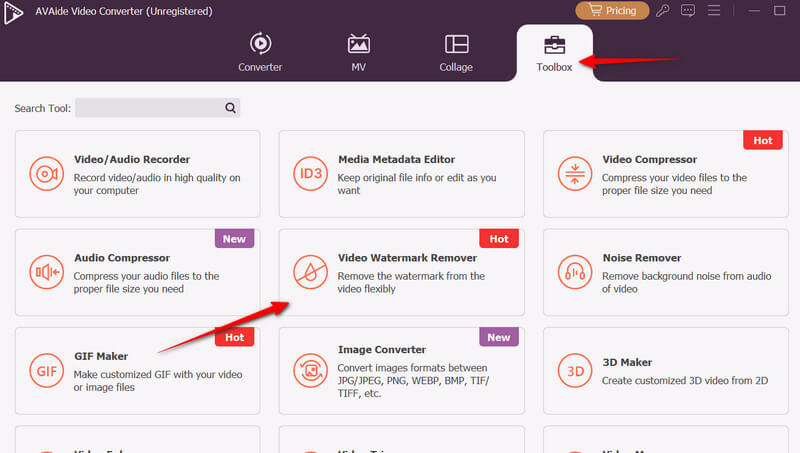Select the Media Metadata Editor title
The width and height of the screenshot is (800, 453).
tap(396, 159)
